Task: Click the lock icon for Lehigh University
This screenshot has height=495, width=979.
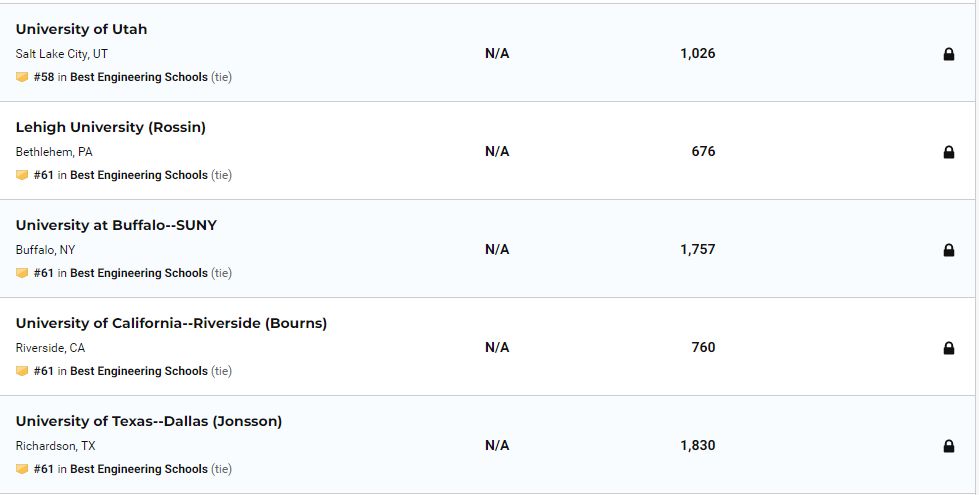Action: coord(949,152)
